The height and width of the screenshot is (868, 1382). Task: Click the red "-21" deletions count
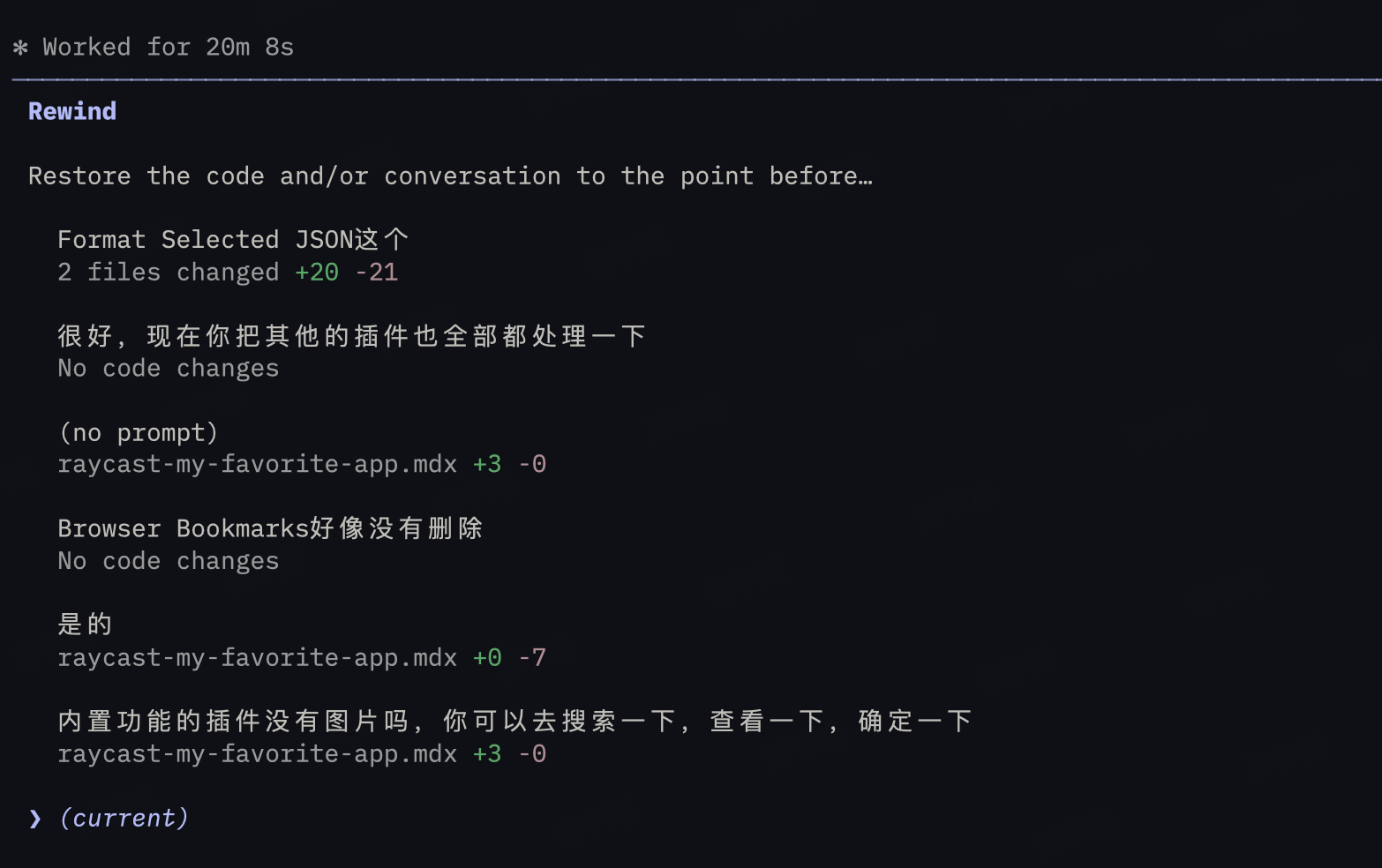[377, 273]
